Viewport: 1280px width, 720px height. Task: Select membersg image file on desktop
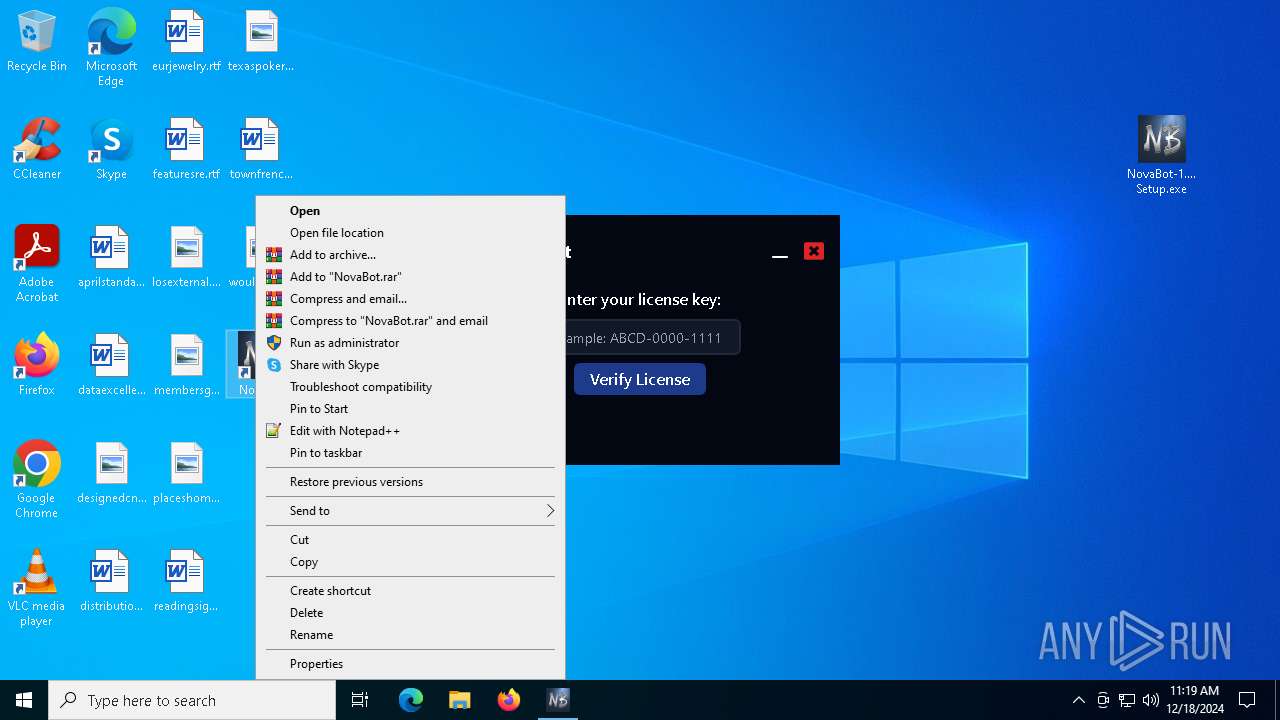pos(186,366)
